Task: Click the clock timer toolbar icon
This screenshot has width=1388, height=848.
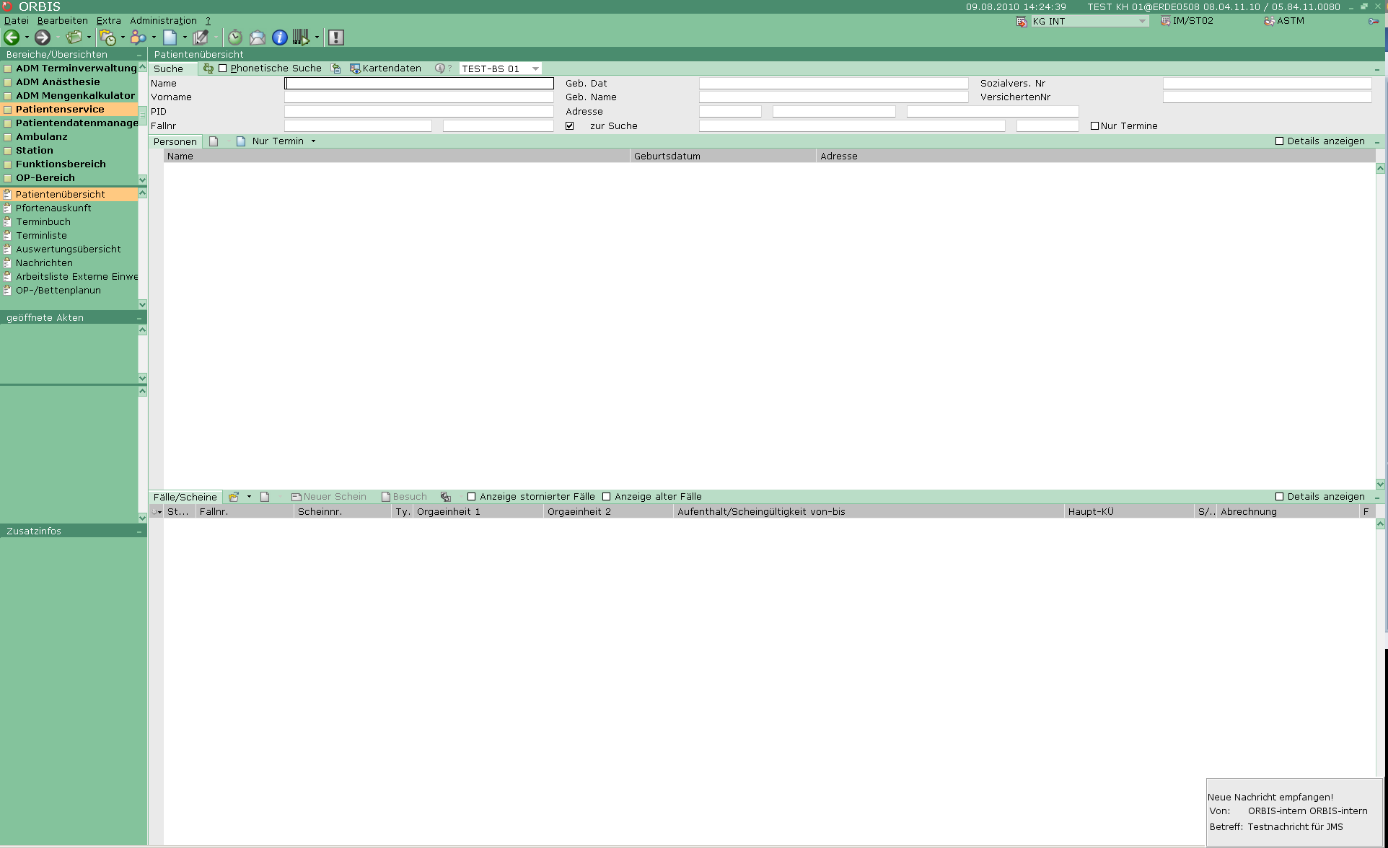Action: tap(235, 37)
